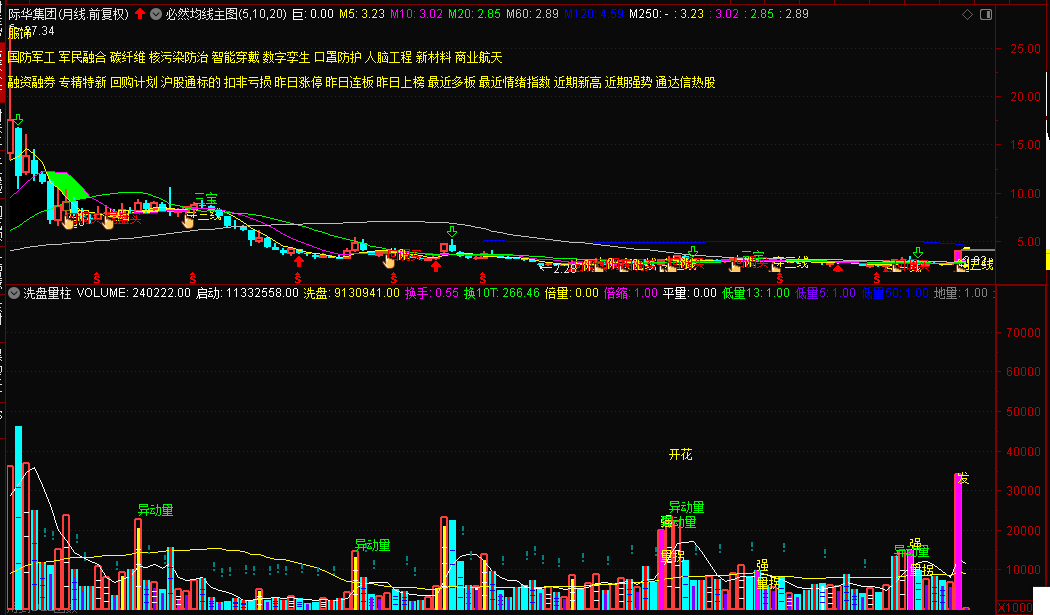Viewport: 1050px width, 615px height.
Task: Open the 军民融合 concept tag
Action: tap(82, 58)
